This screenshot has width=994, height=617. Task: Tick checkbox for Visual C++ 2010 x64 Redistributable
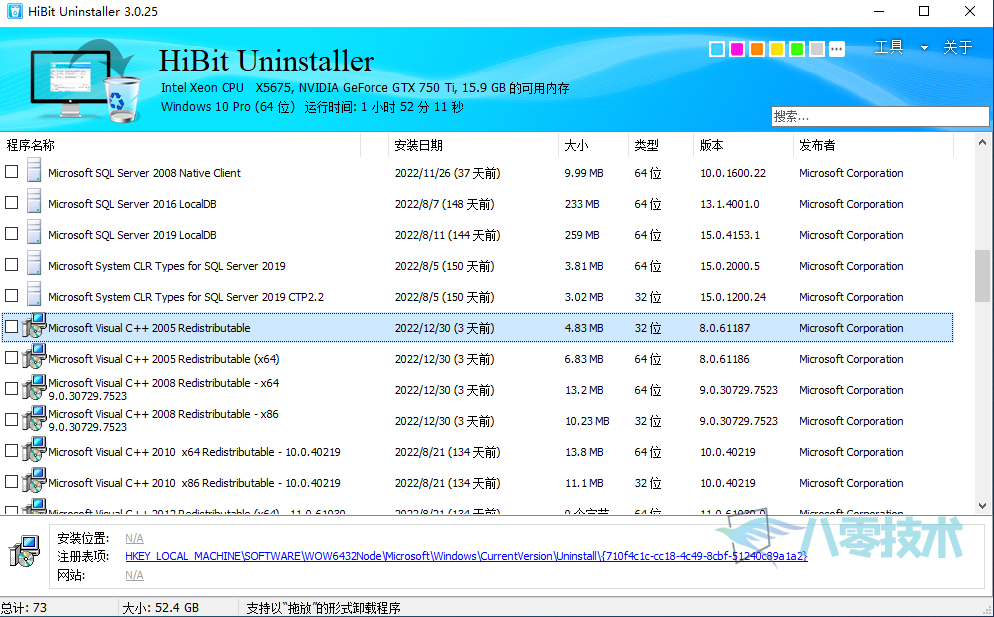pos(11,451)
